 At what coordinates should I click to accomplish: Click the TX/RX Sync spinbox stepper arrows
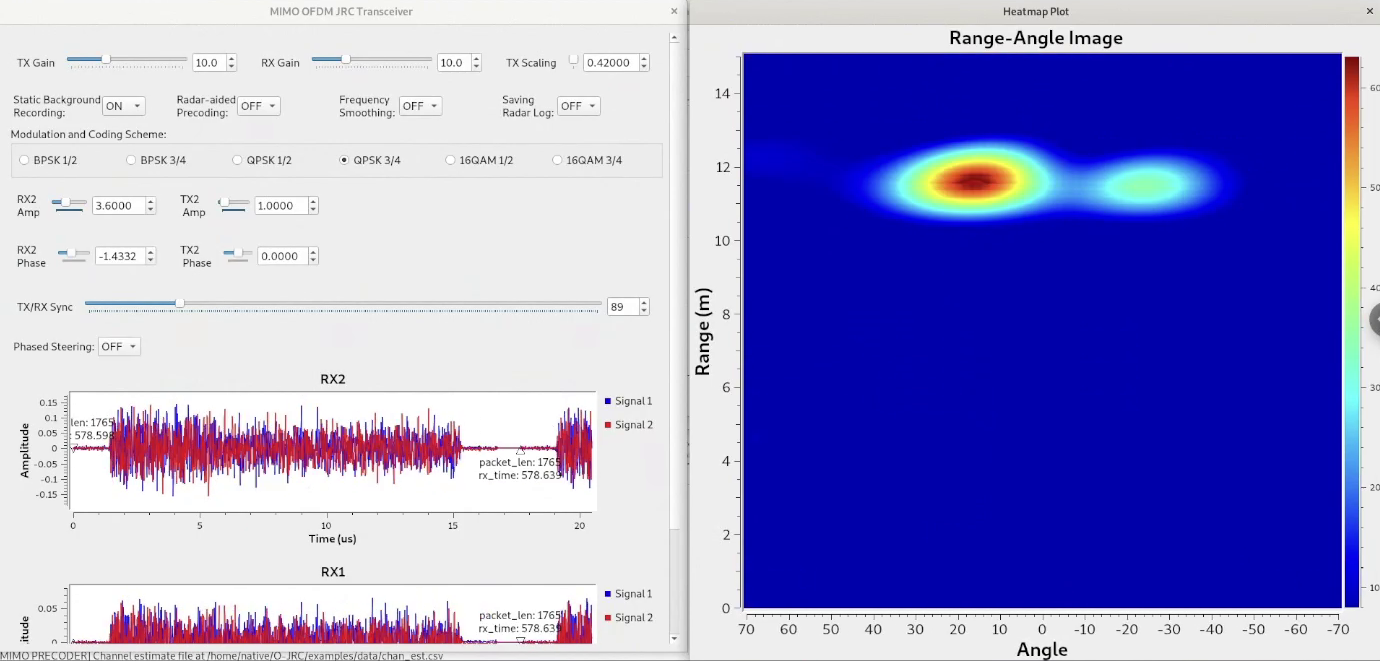coord(643,307)
